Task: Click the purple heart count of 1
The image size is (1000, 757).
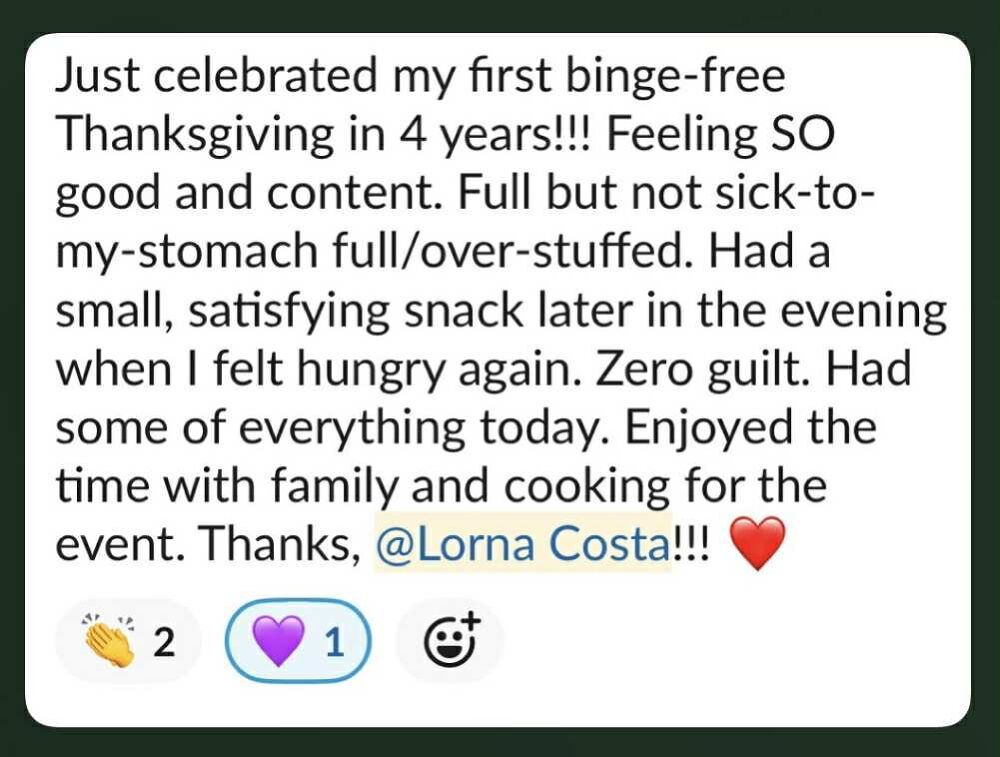Action: pos(335,642)
